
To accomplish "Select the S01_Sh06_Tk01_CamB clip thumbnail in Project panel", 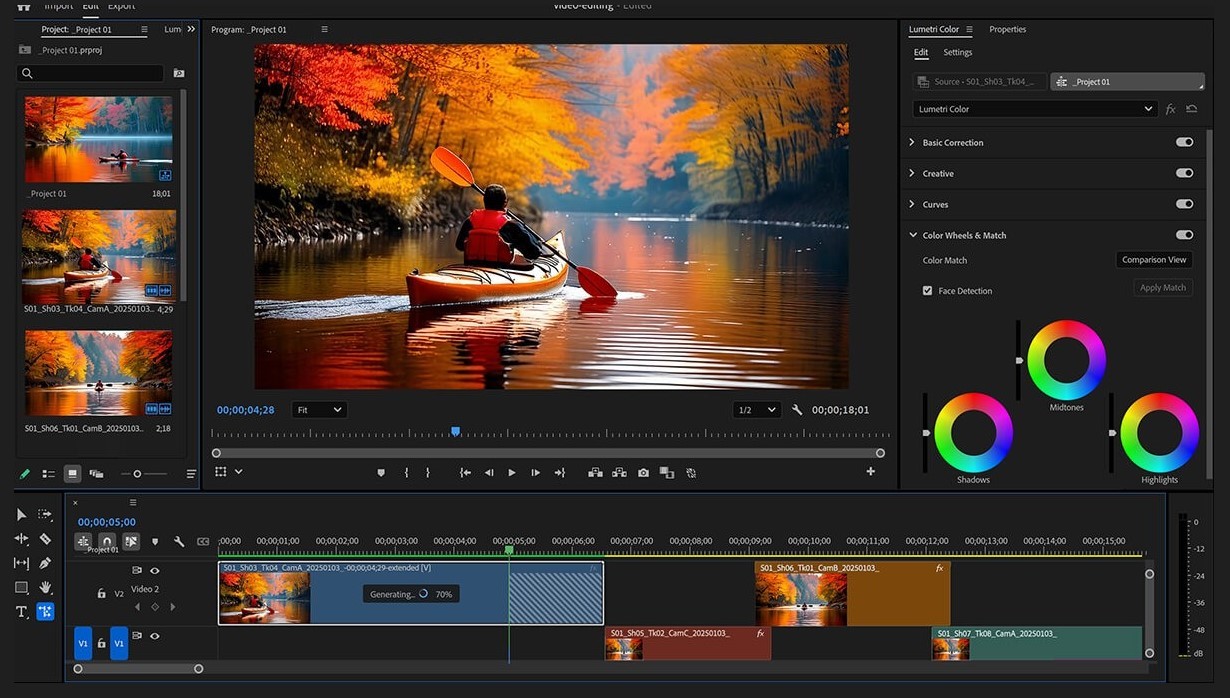I will pos(98,373).
